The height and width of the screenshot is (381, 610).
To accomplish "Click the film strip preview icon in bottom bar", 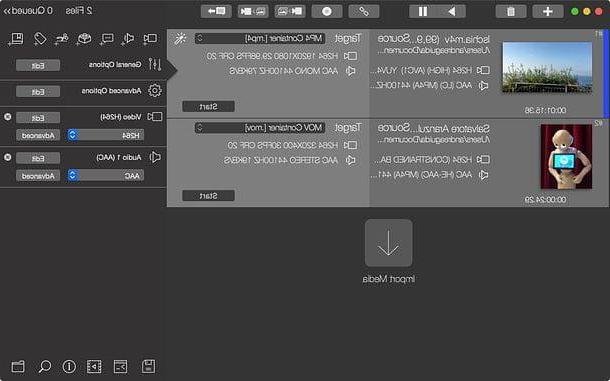I will click(94, 366).
